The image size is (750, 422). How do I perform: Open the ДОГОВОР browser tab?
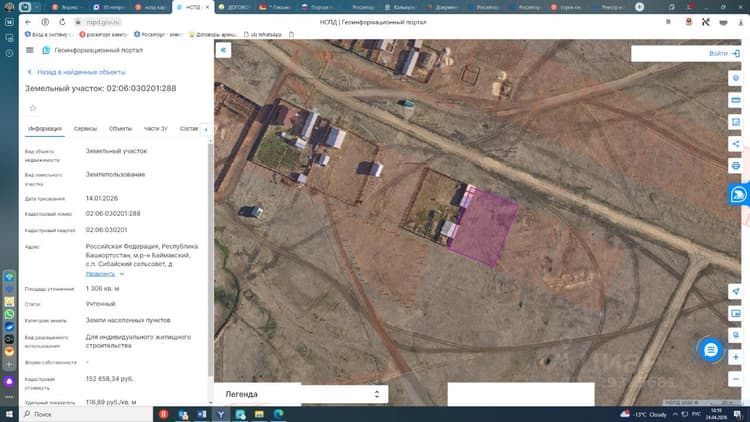(x=234, y=7)
